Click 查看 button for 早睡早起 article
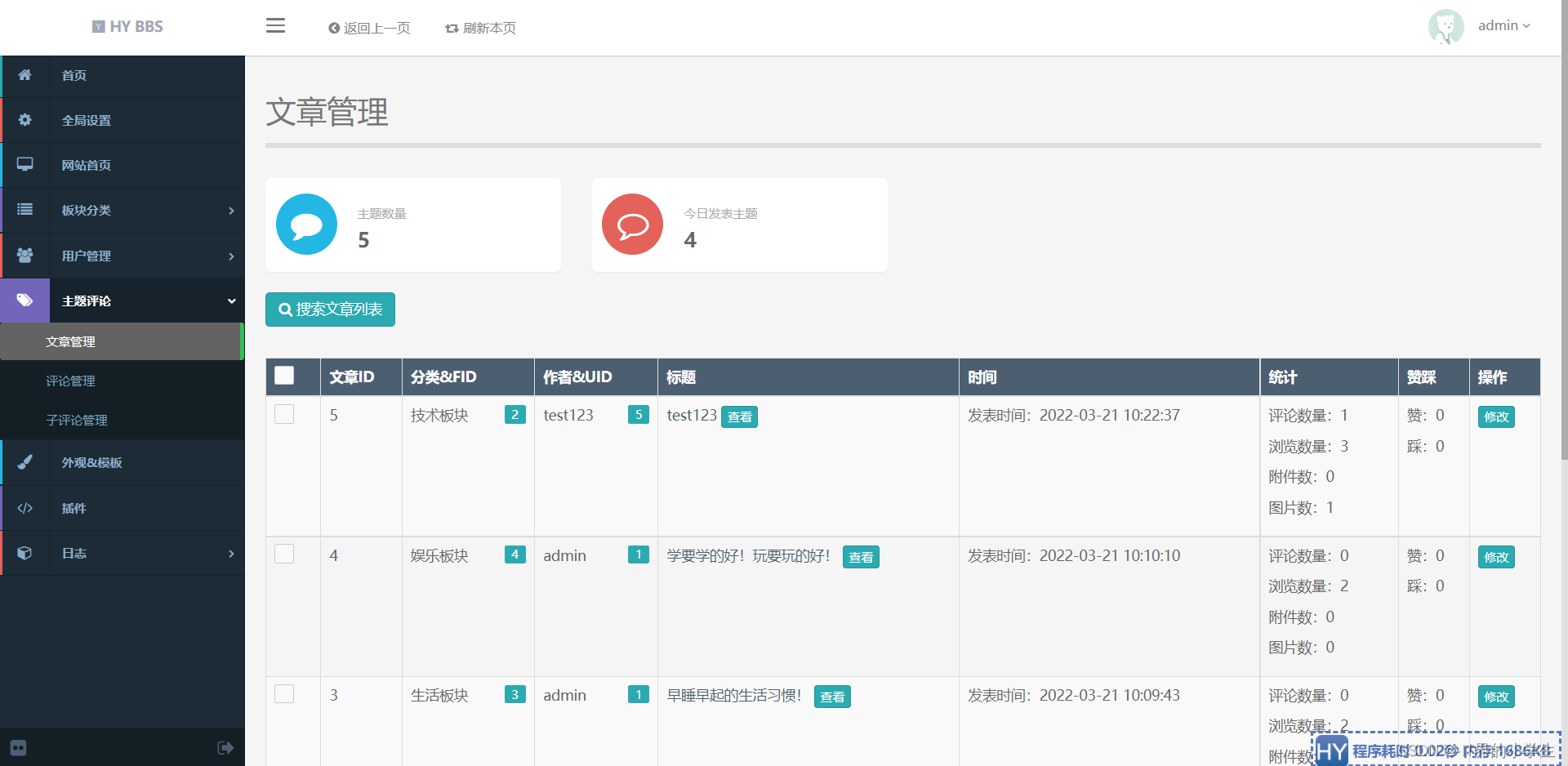Screen dimensions: 1568x766 (832, 697)
